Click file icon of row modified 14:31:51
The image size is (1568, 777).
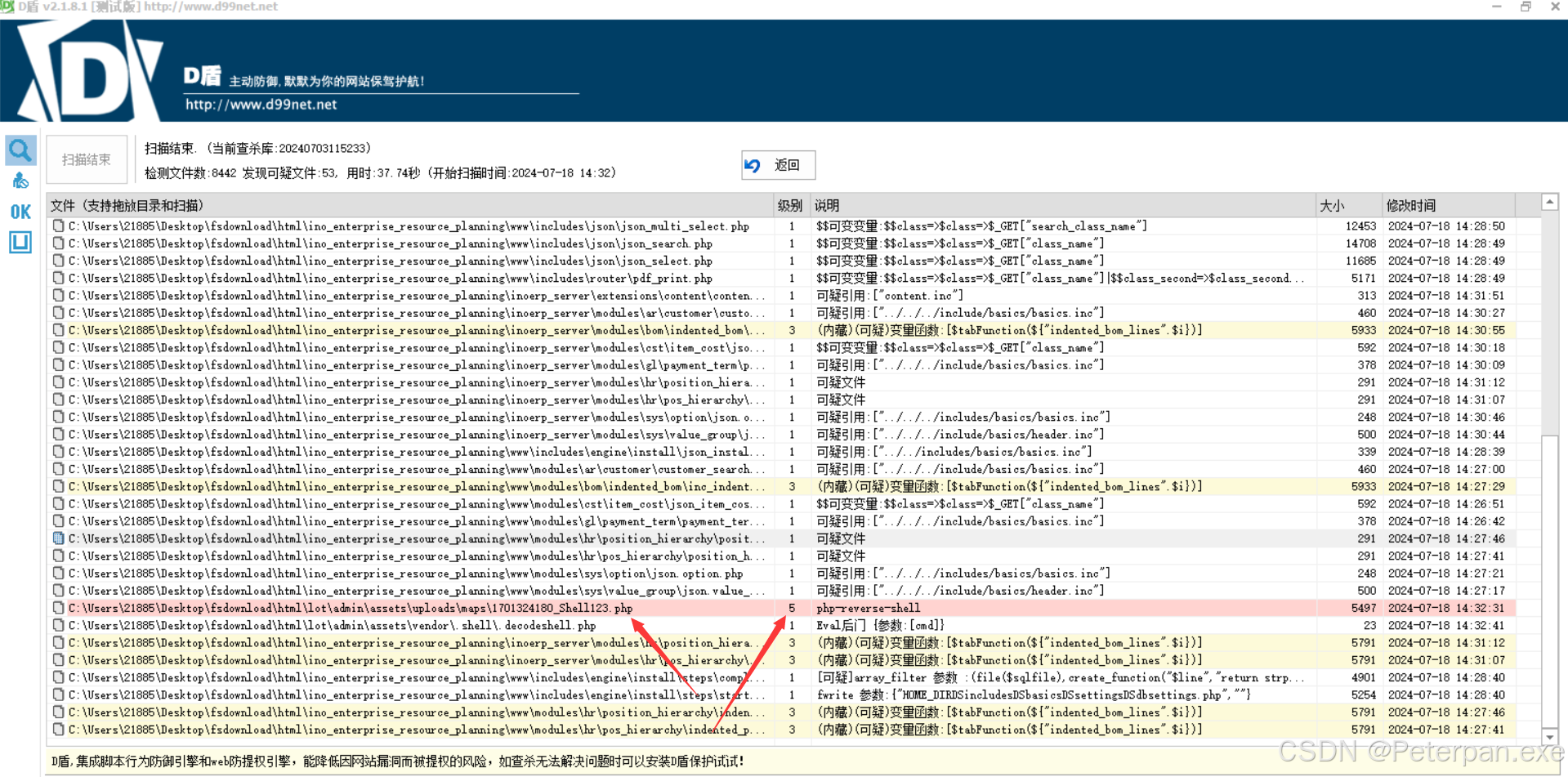coord(58,295)
